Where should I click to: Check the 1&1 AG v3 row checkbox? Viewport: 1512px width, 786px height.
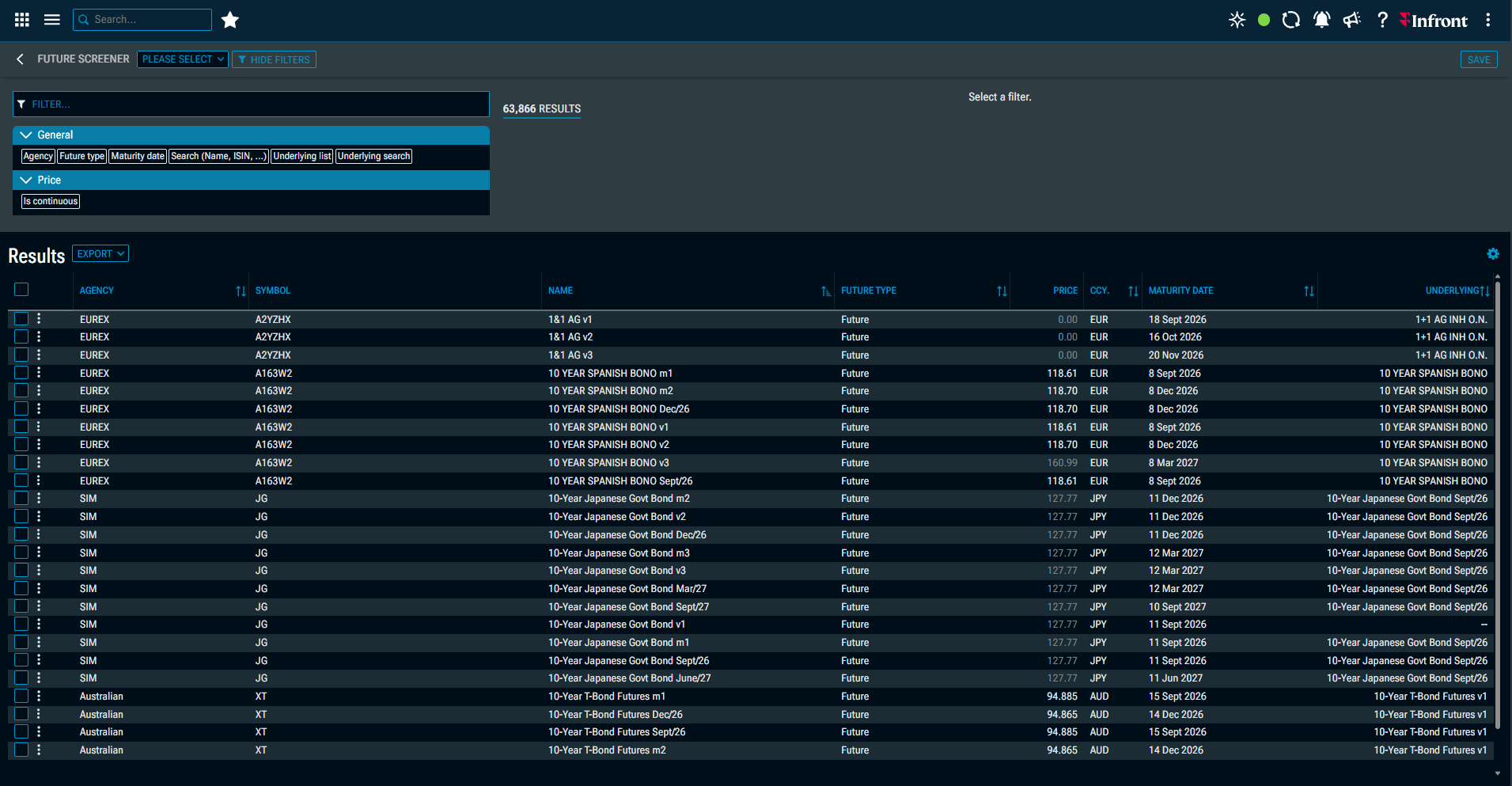click(x=21, y=355)
